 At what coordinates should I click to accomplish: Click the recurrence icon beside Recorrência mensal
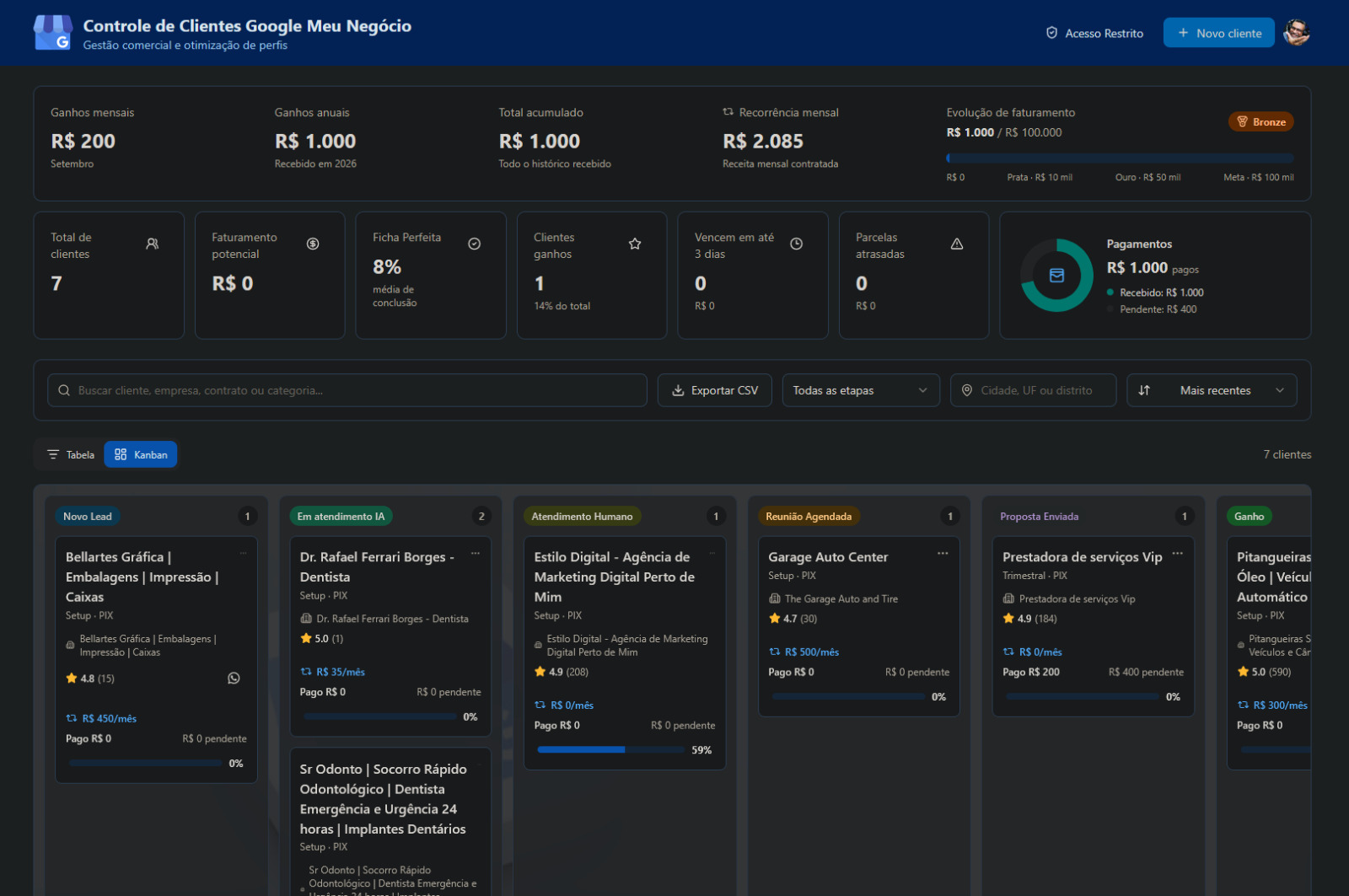point(728,112)
